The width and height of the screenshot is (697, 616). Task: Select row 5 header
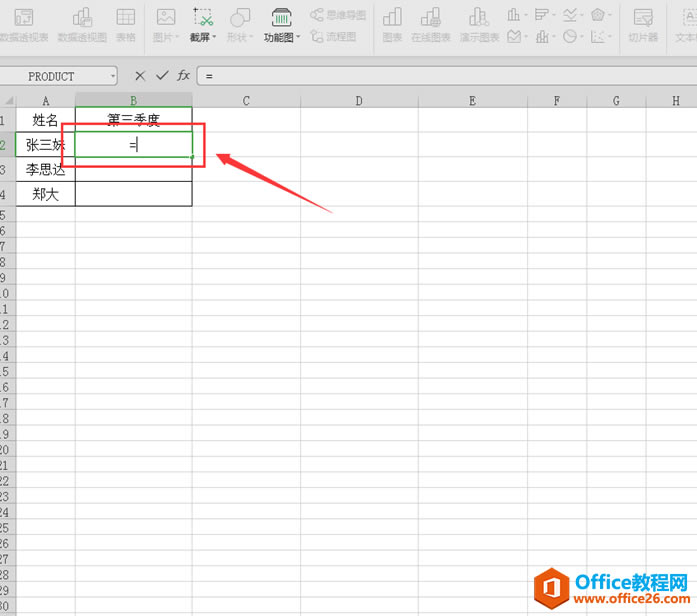(x=8, y=215)
